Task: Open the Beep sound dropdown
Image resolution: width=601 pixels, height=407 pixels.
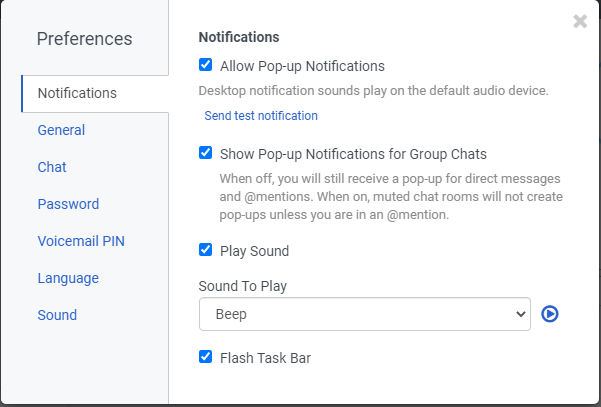Action: click(x=364, y=314)
